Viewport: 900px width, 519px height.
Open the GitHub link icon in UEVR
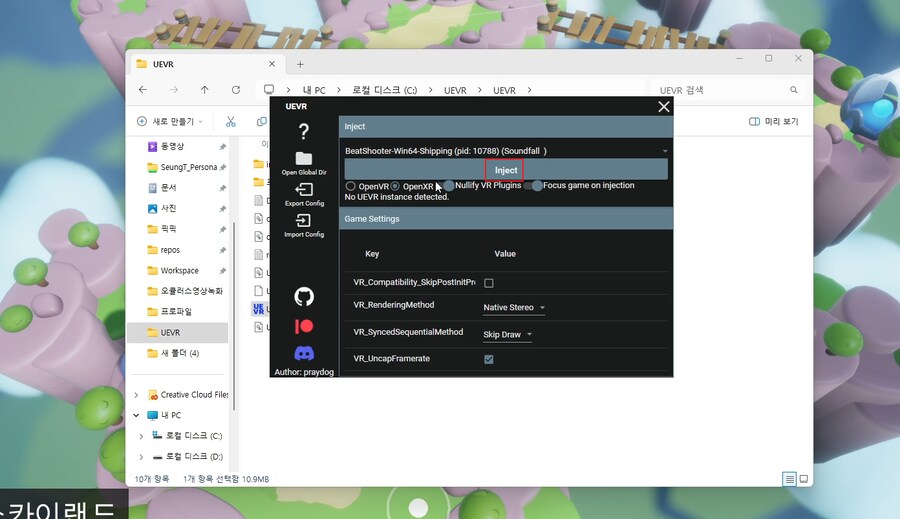[304, 297]
